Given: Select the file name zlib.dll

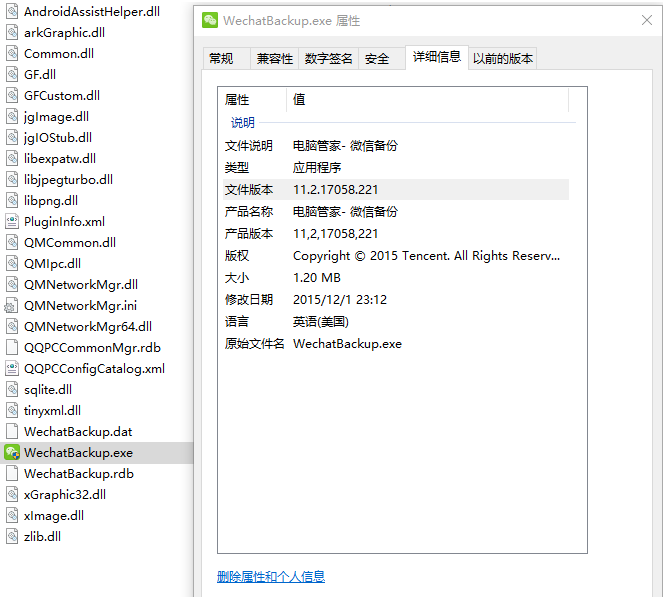Looking at the screenshot, I should tap(42, 537).
